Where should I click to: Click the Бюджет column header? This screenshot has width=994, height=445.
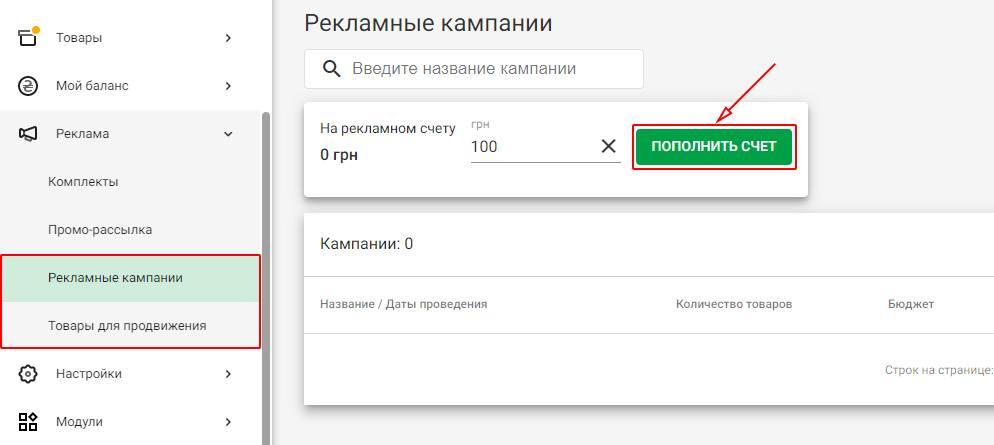pyautogui.click(x=911, y=304)
